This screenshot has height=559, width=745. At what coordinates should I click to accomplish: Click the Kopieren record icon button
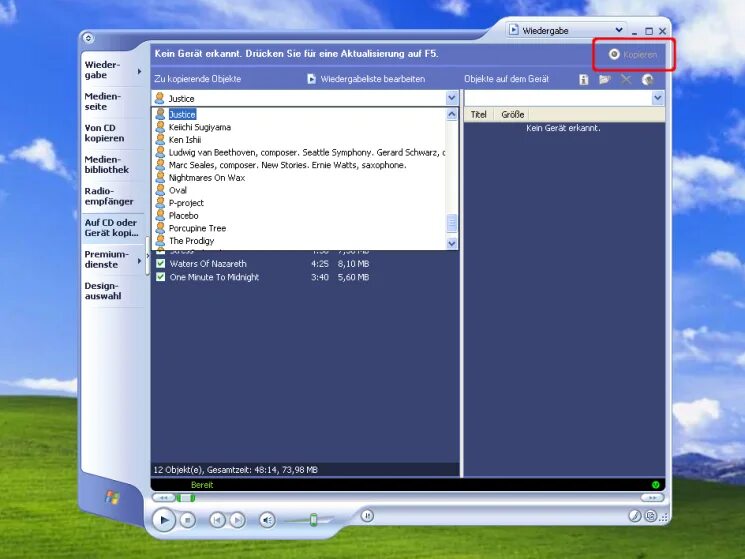[x=633, y=55]
